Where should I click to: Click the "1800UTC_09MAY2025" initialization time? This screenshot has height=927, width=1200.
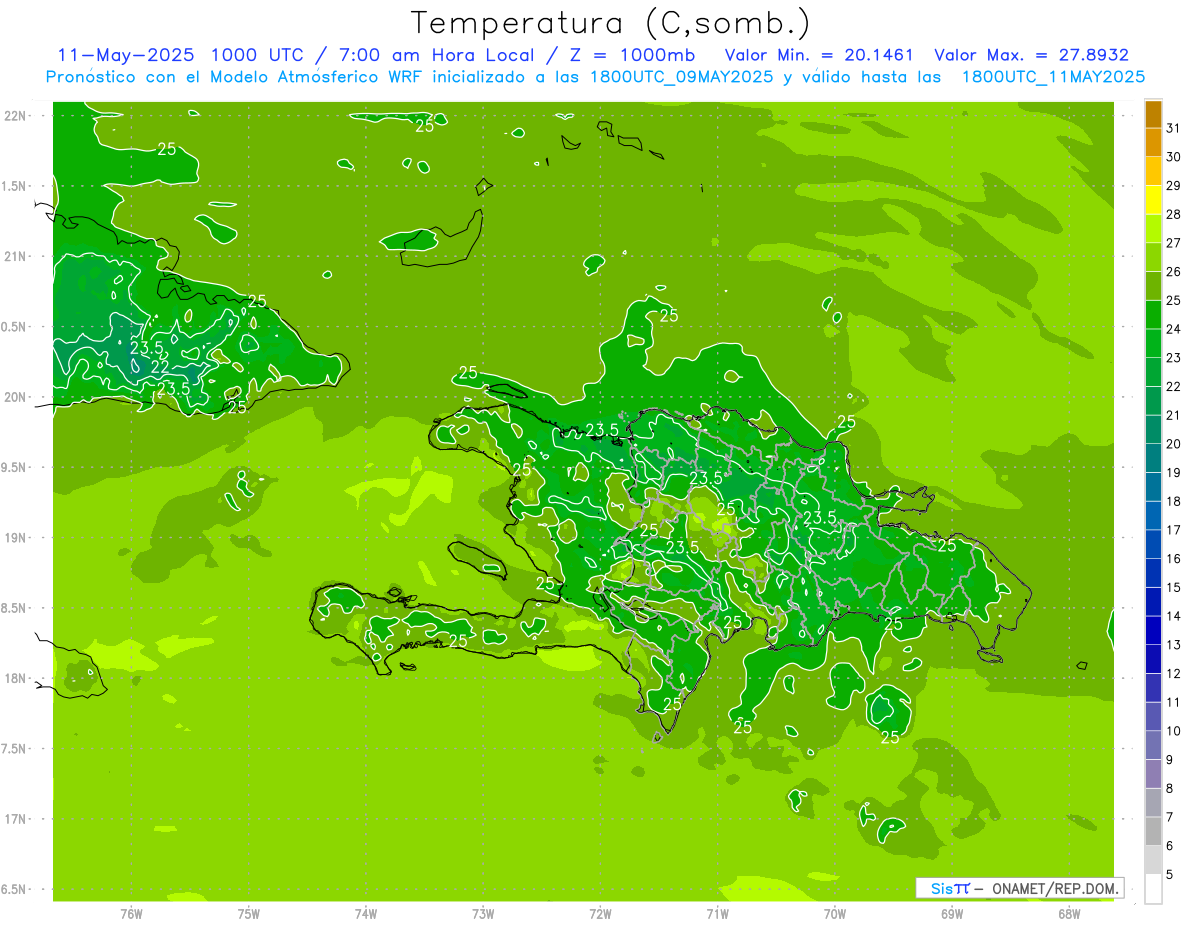pos(682,77)
